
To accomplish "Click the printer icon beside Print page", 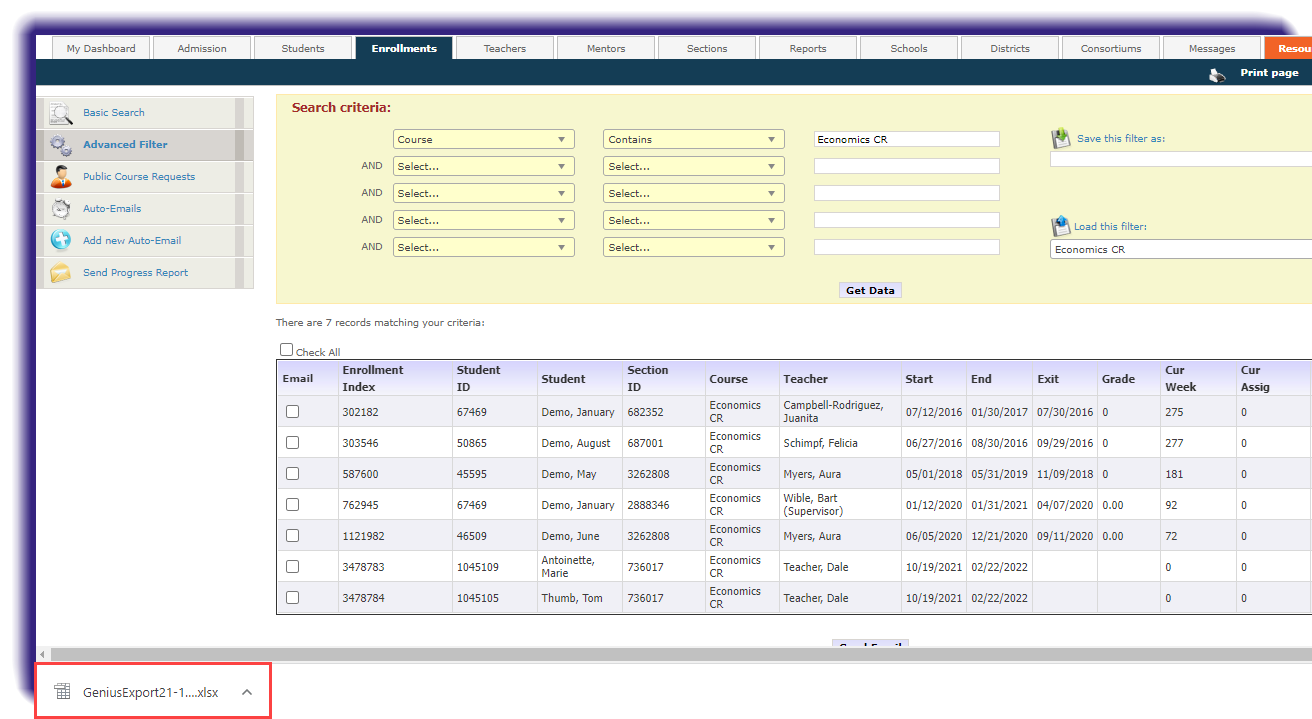I will tap(1217, 74).
